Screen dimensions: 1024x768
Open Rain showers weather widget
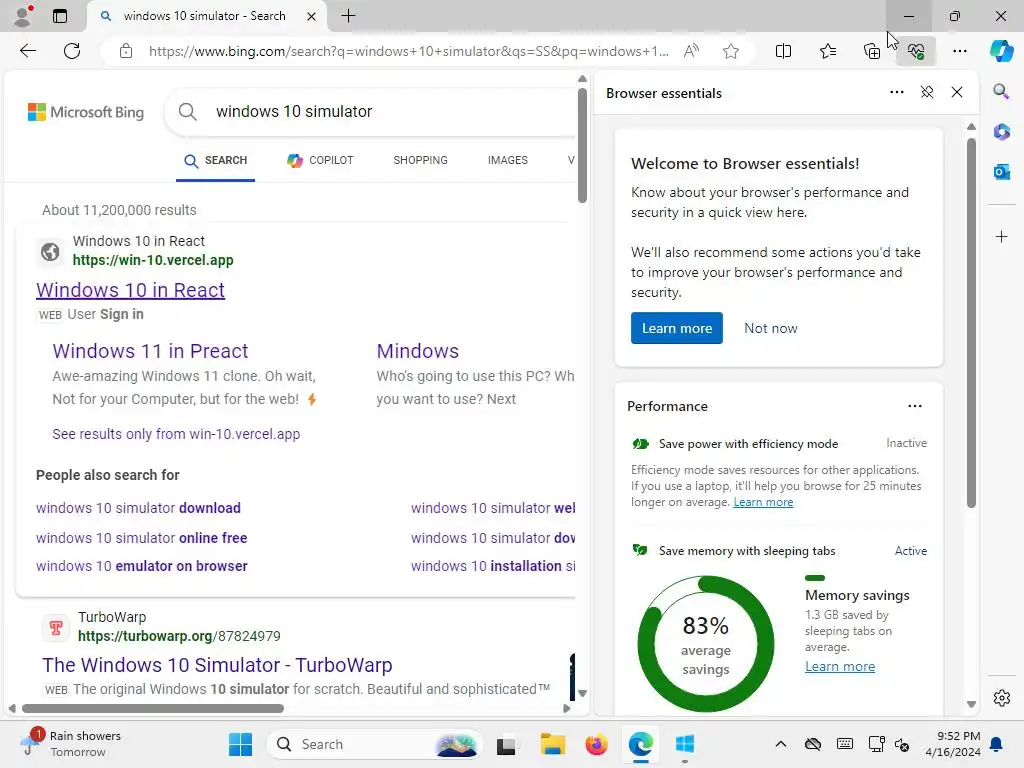[71, 744]
